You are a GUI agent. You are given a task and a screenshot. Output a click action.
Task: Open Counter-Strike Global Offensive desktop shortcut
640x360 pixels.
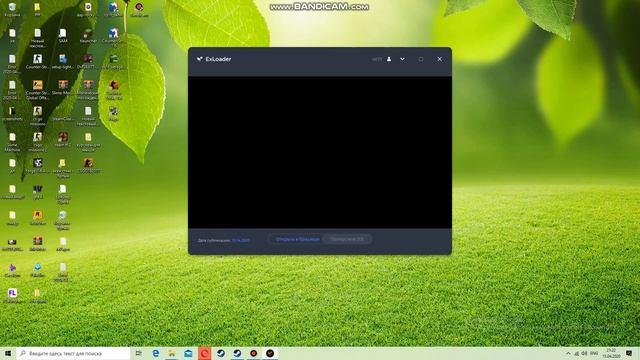click(x=38, y=90)
